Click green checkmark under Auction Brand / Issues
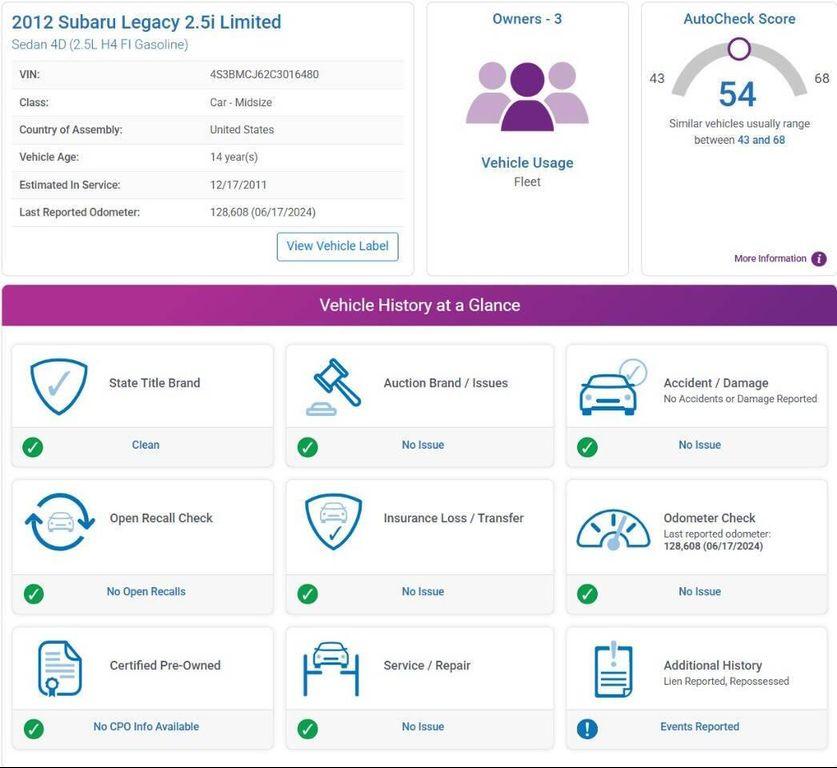 (307, 447)
